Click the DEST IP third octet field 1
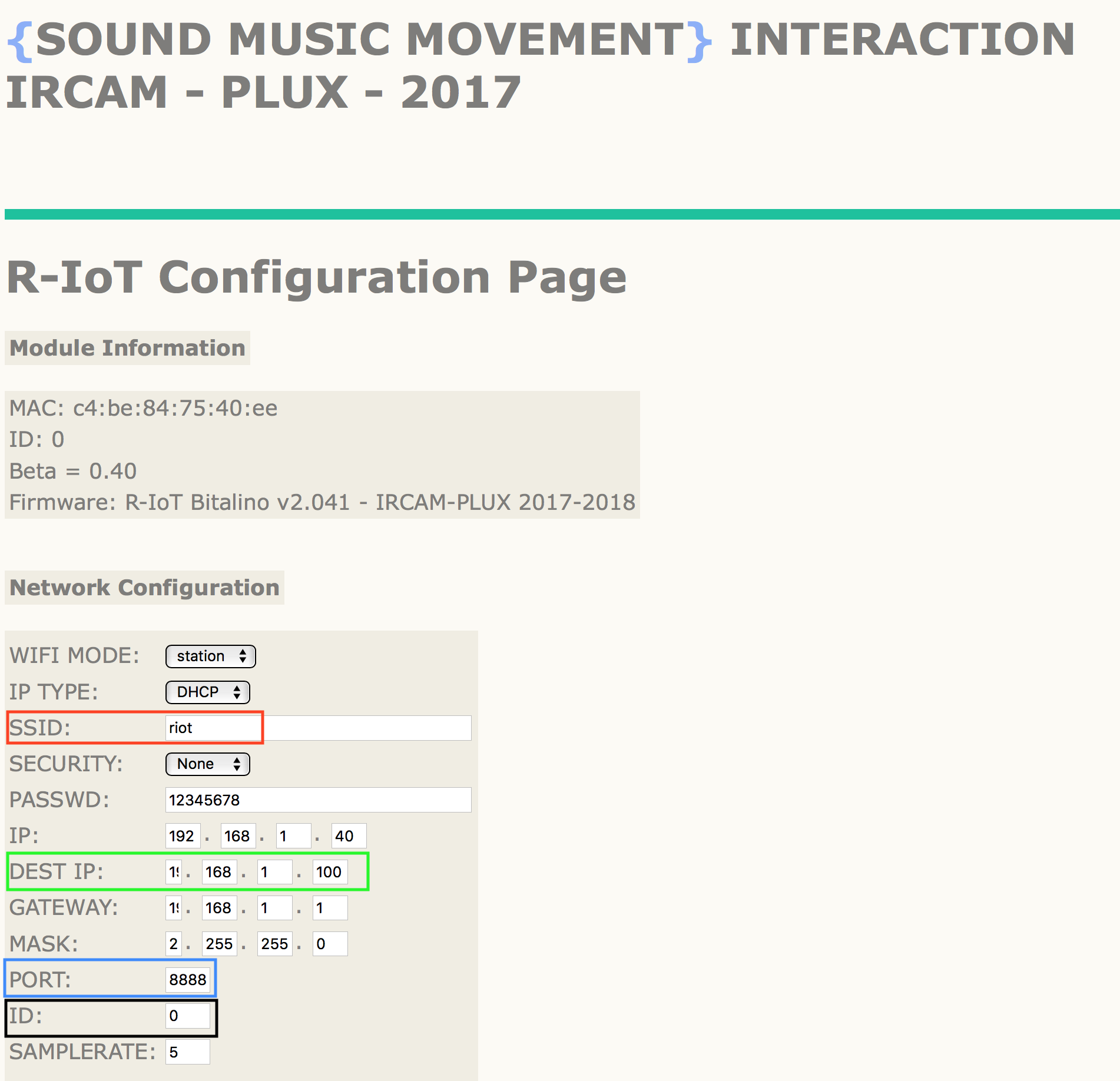 [x=274, y=871]
